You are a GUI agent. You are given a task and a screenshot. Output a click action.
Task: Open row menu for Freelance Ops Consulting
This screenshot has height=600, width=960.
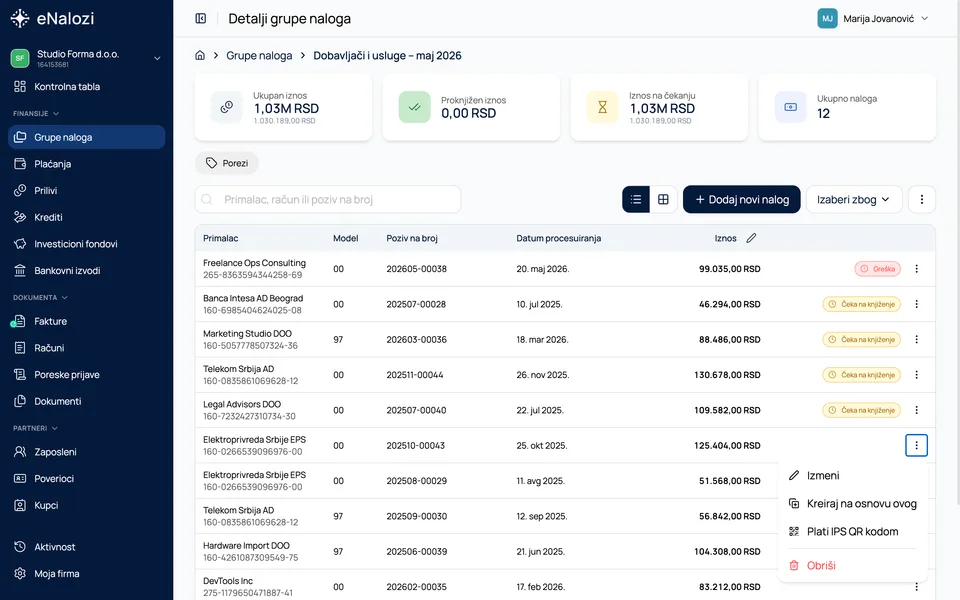pyautogui.click(x=917, y=269)
